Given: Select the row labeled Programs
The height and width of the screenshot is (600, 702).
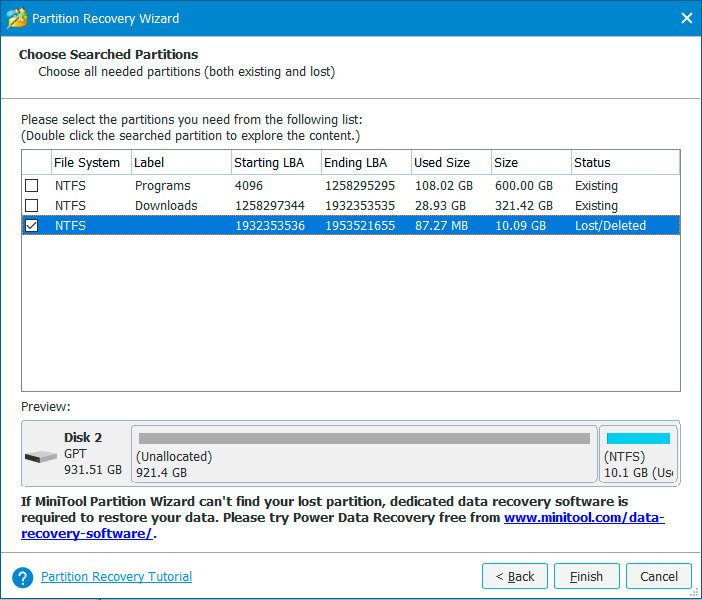Looking at the screenshot, I should (351, 185).
